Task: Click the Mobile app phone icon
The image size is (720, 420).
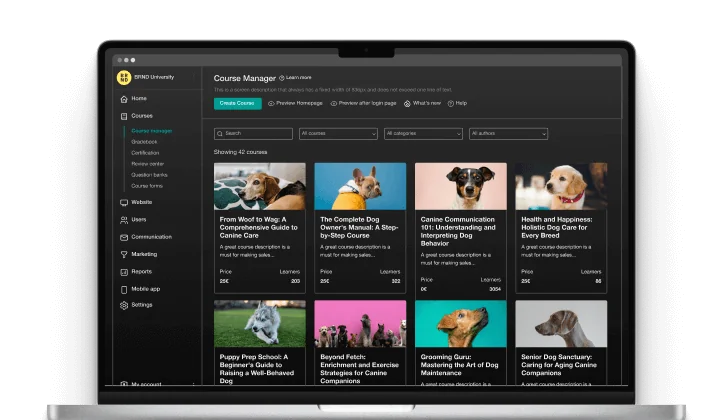Action: tap(123, 288)
